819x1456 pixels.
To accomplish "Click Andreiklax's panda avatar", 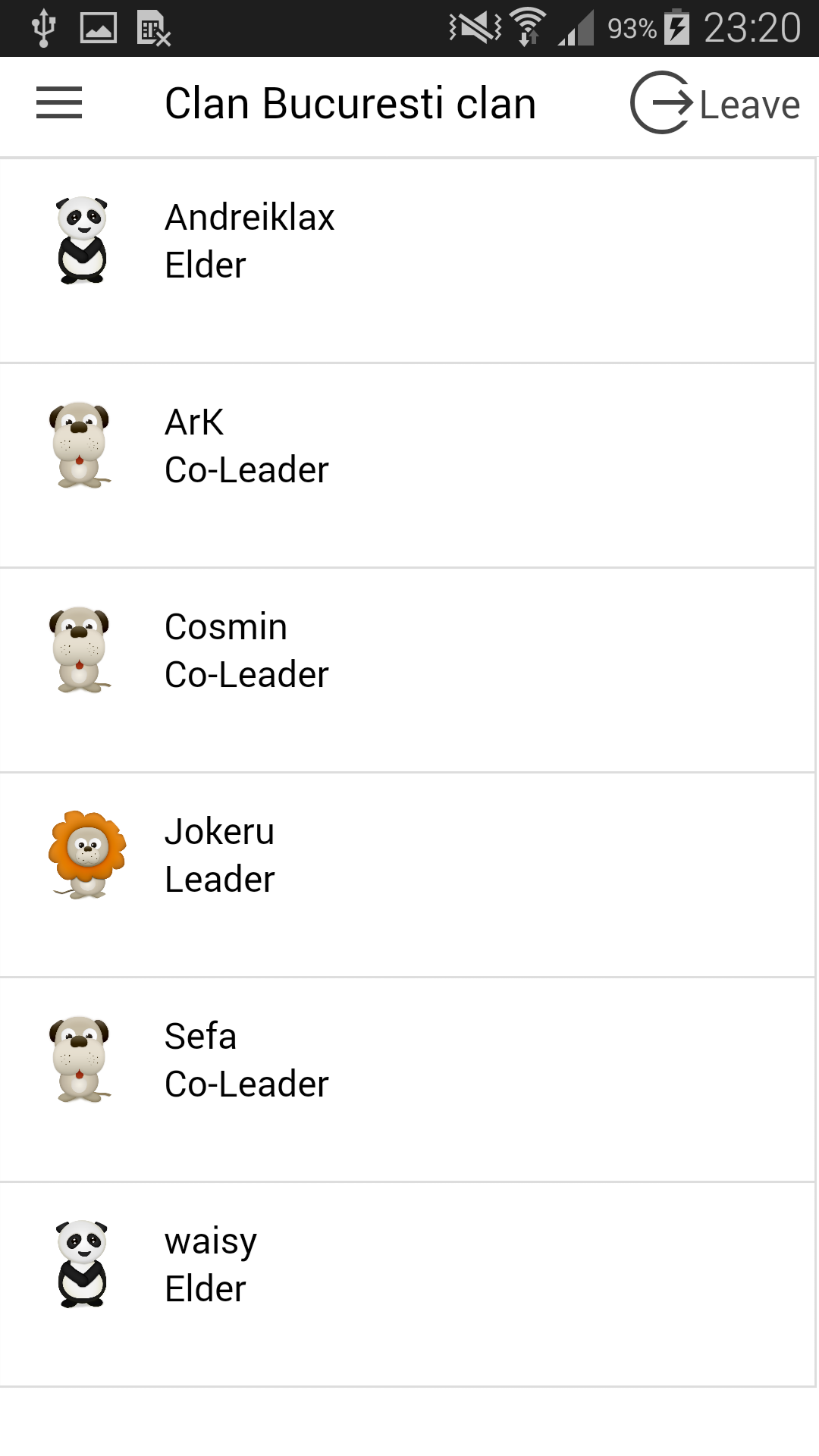I will pyautogui.click(x=82, y=240).
